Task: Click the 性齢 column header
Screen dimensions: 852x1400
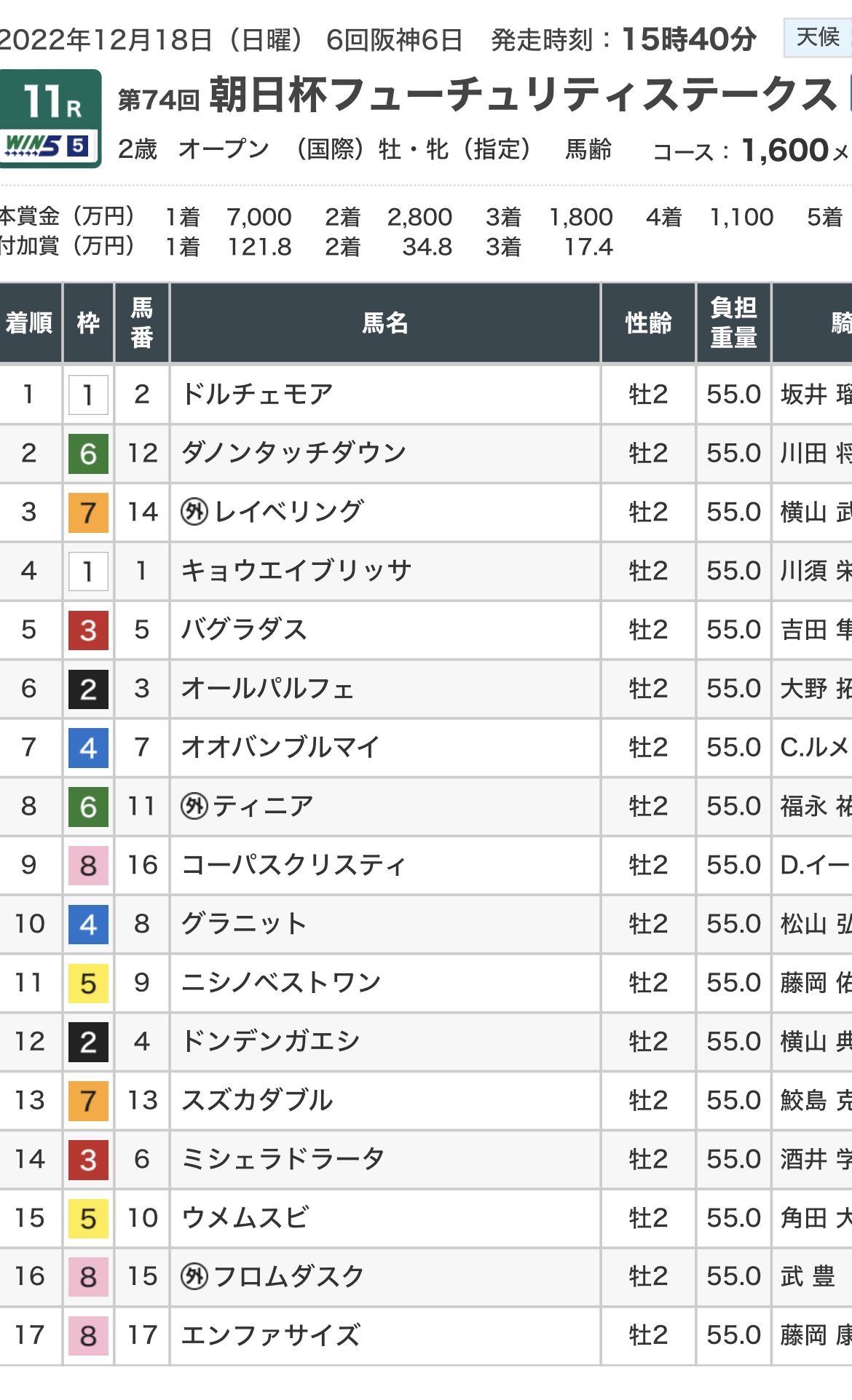Action: click(648, 323)
